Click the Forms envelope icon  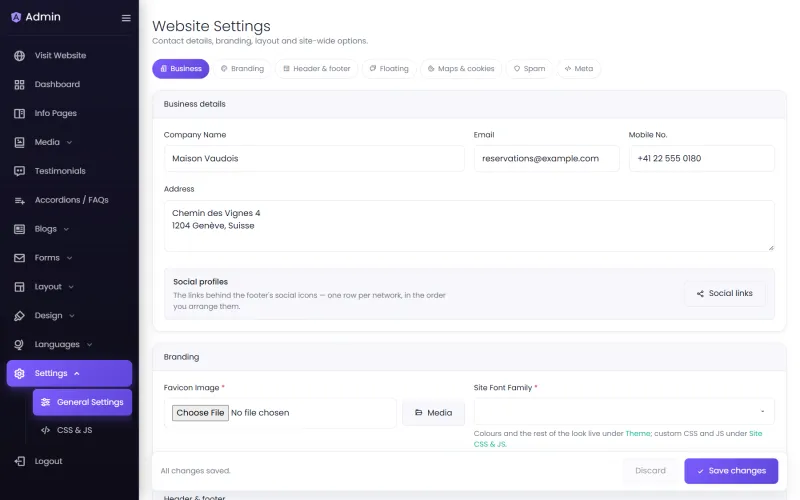click(x=19, y=258)
